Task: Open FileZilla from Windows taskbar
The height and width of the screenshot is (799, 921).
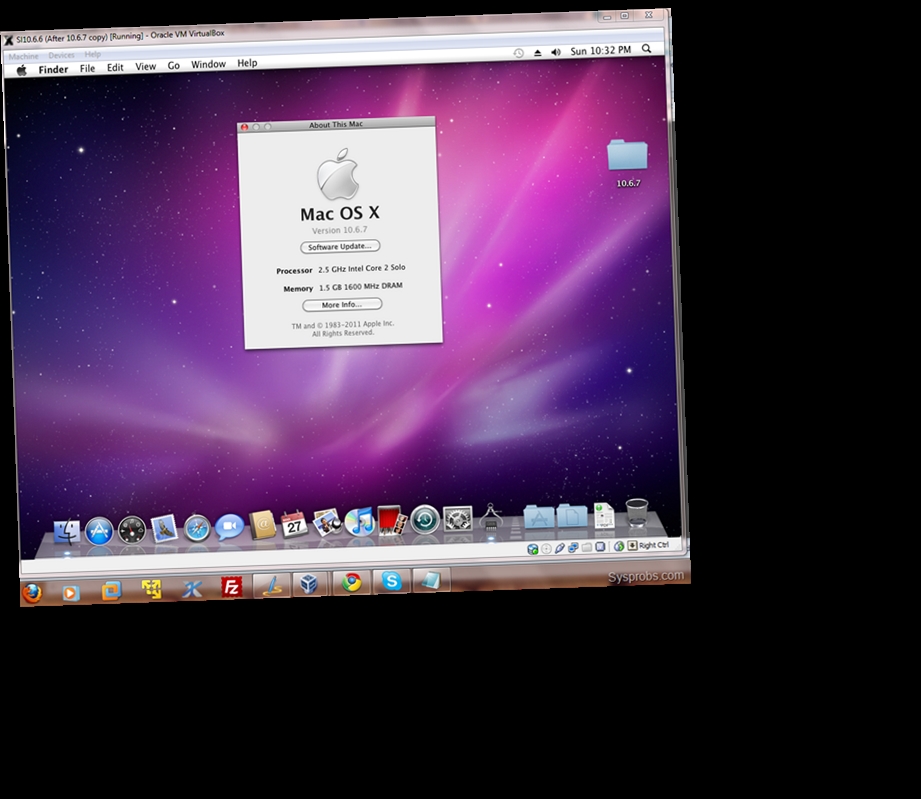Action: coord(231,587)
